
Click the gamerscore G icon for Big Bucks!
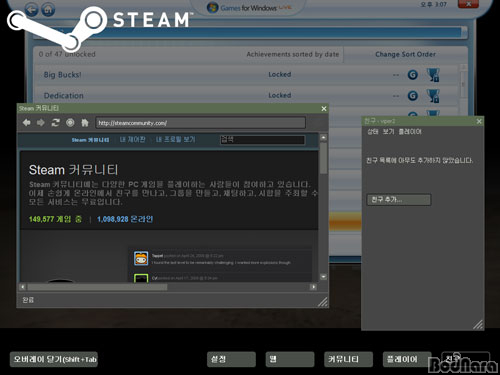(x=413, y=75)
